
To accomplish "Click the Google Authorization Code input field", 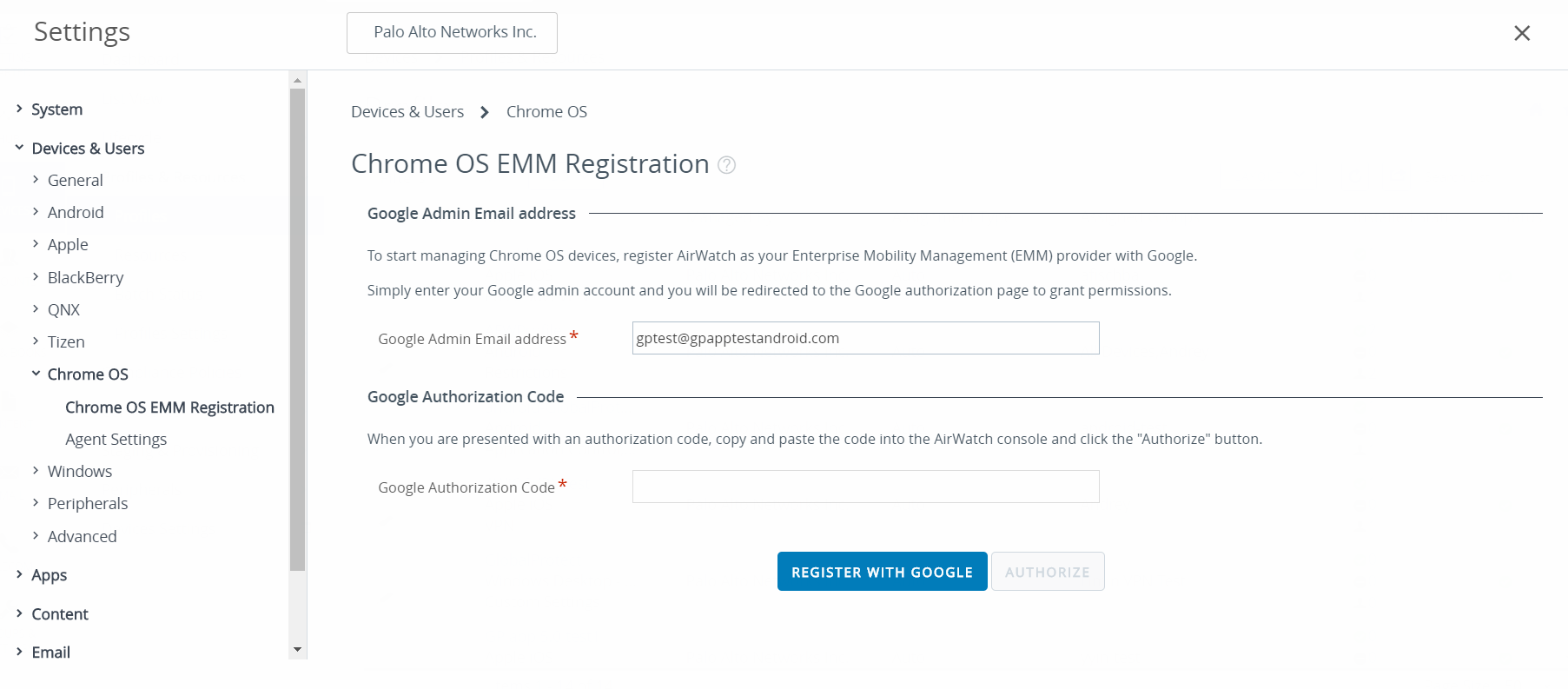I will [x=865, y=487].
